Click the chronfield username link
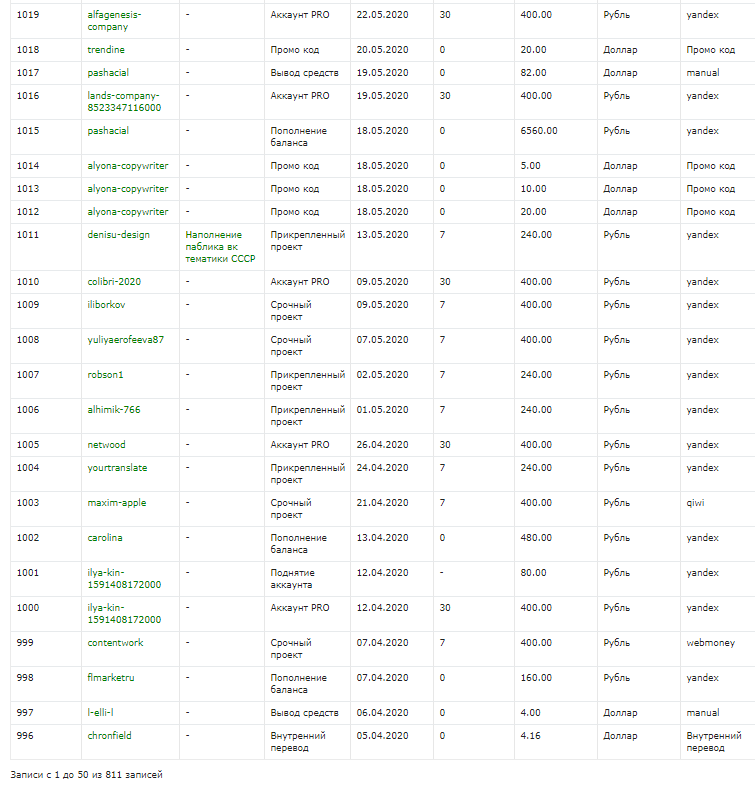755x800 pixels. (109, 736)
